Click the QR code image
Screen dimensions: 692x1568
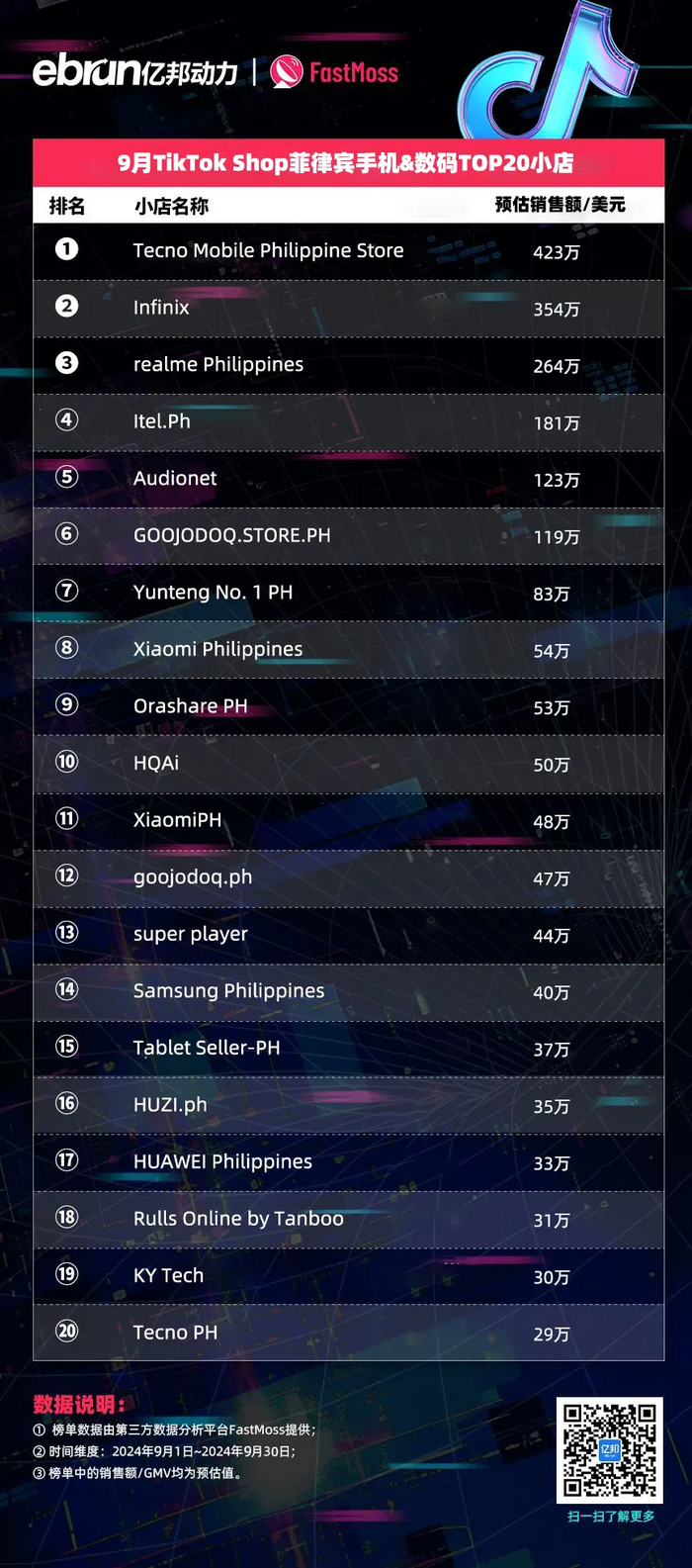[x=609, y=1450]
